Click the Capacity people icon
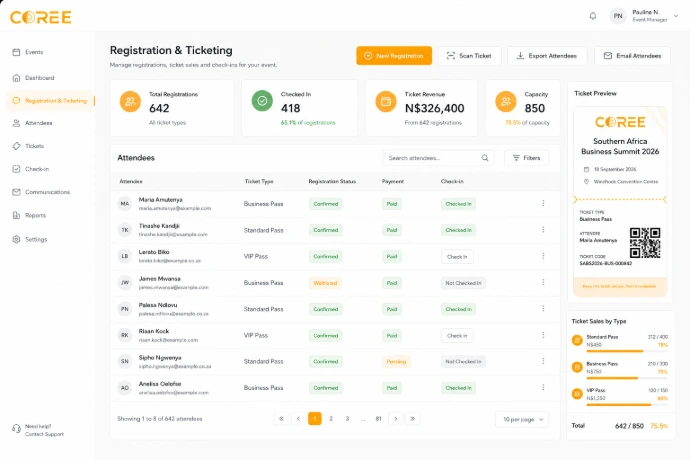 coord(506,102)
